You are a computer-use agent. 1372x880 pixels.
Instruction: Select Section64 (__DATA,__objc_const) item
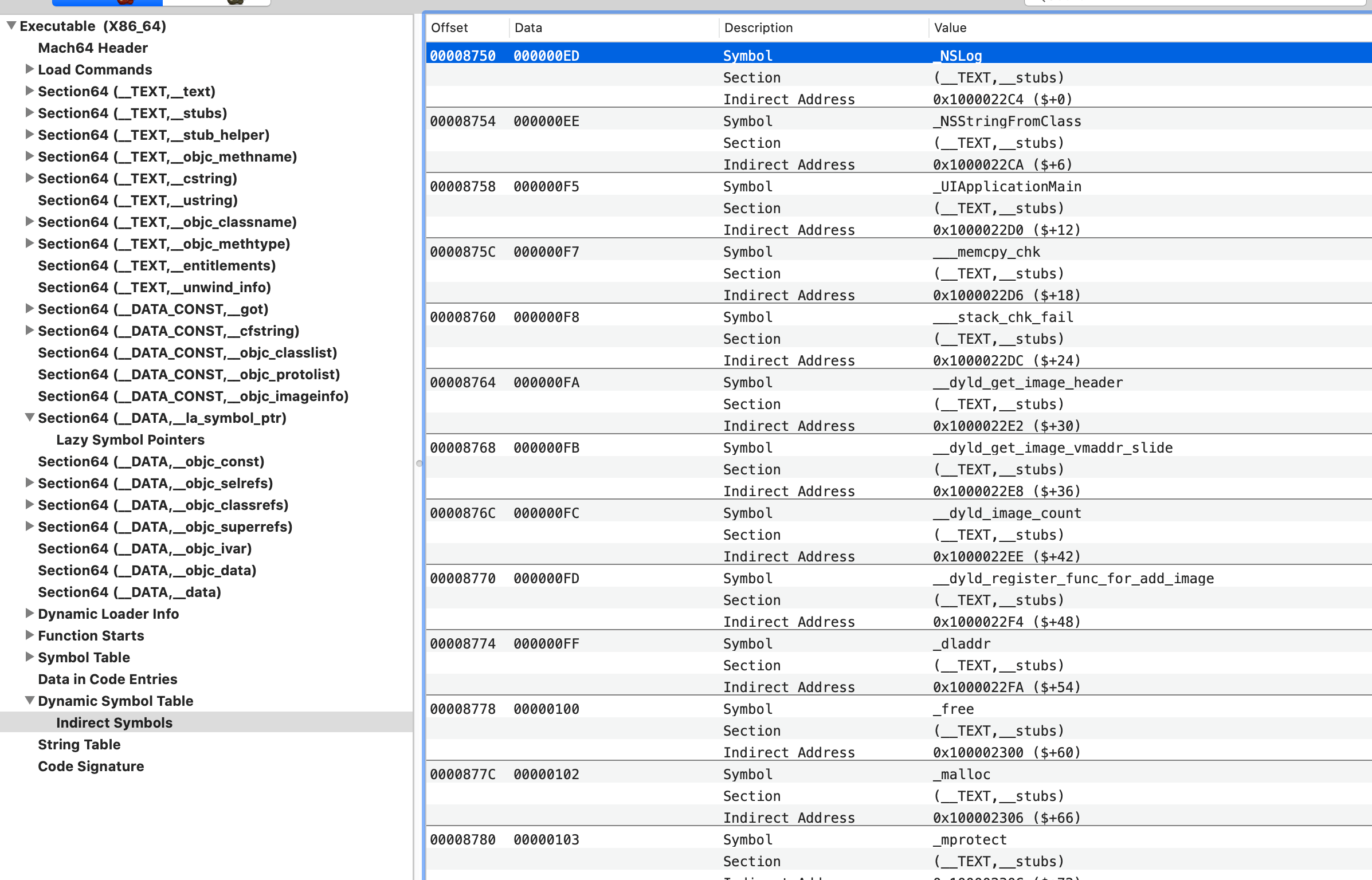point(151,462)
